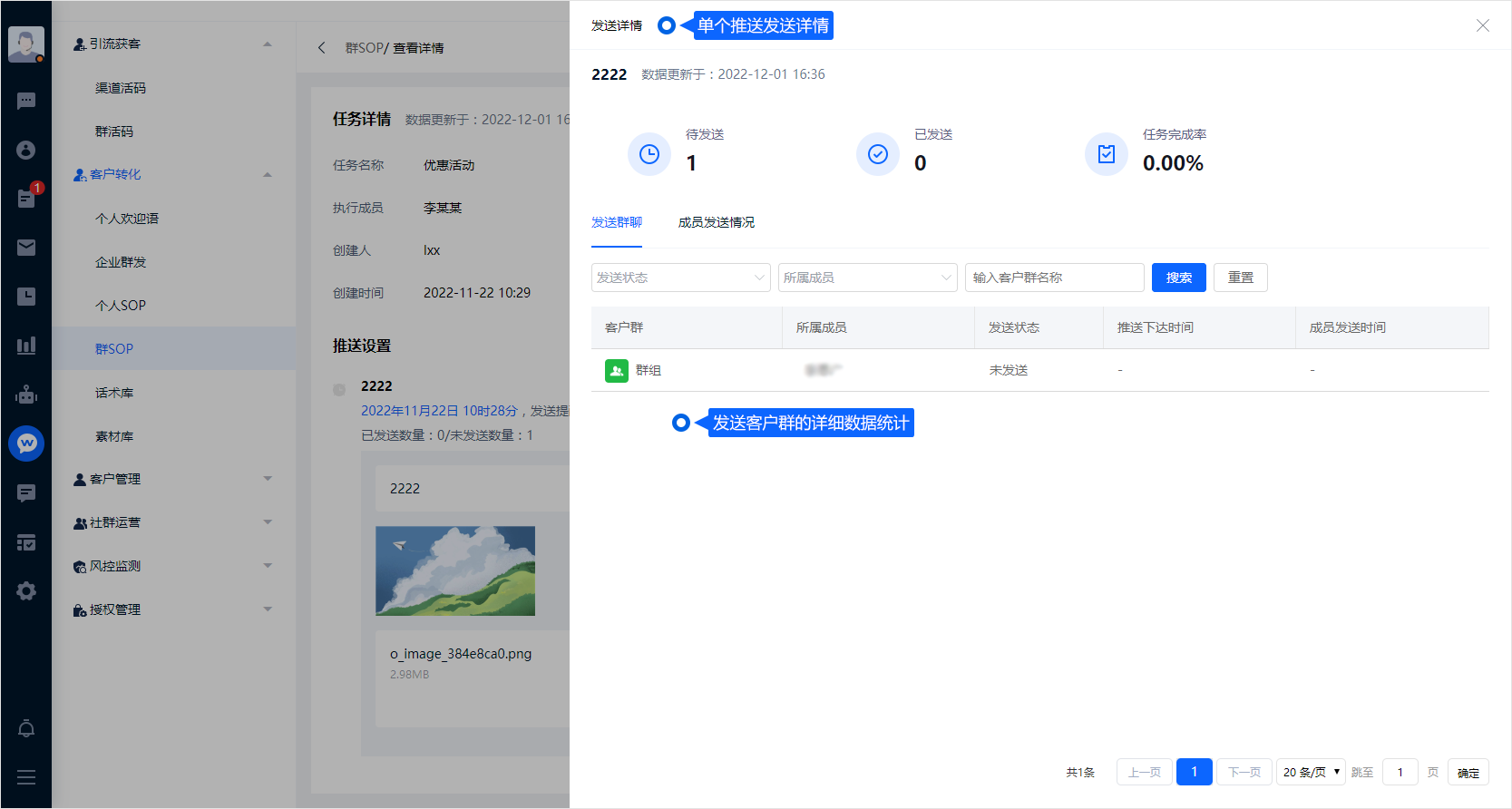Open the notes icon with red badge
This screenshot has width=1512, height=809.
(x=26, y=198)
